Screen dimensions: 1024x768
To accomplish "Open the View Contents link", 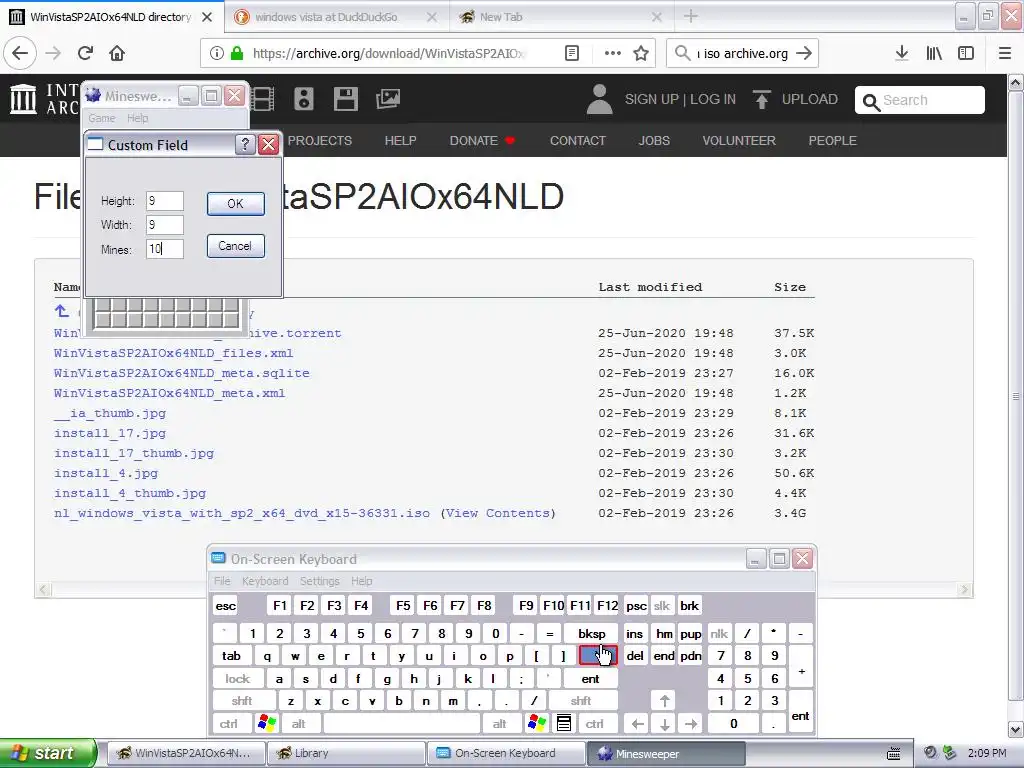I will click(498, 513).
